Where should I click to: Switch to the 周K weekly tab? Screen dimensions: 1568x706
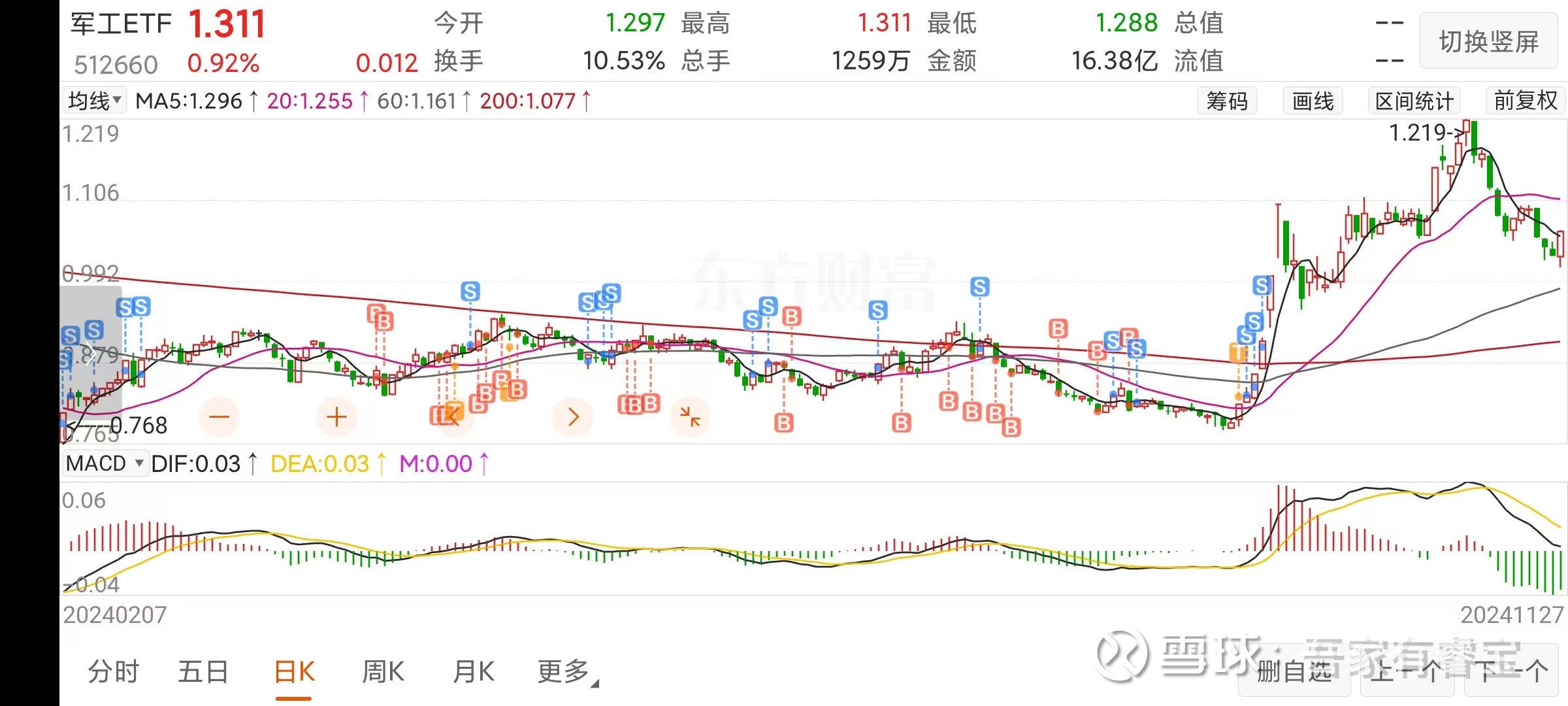point(384,671)
